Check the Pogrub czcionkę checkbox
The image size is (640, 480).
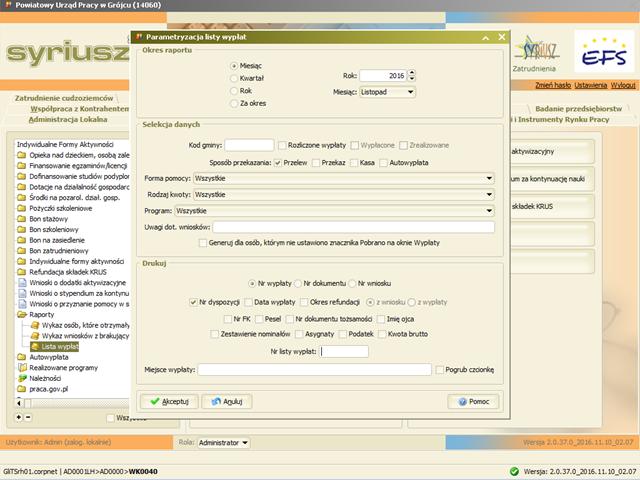(x=440, y=370)
